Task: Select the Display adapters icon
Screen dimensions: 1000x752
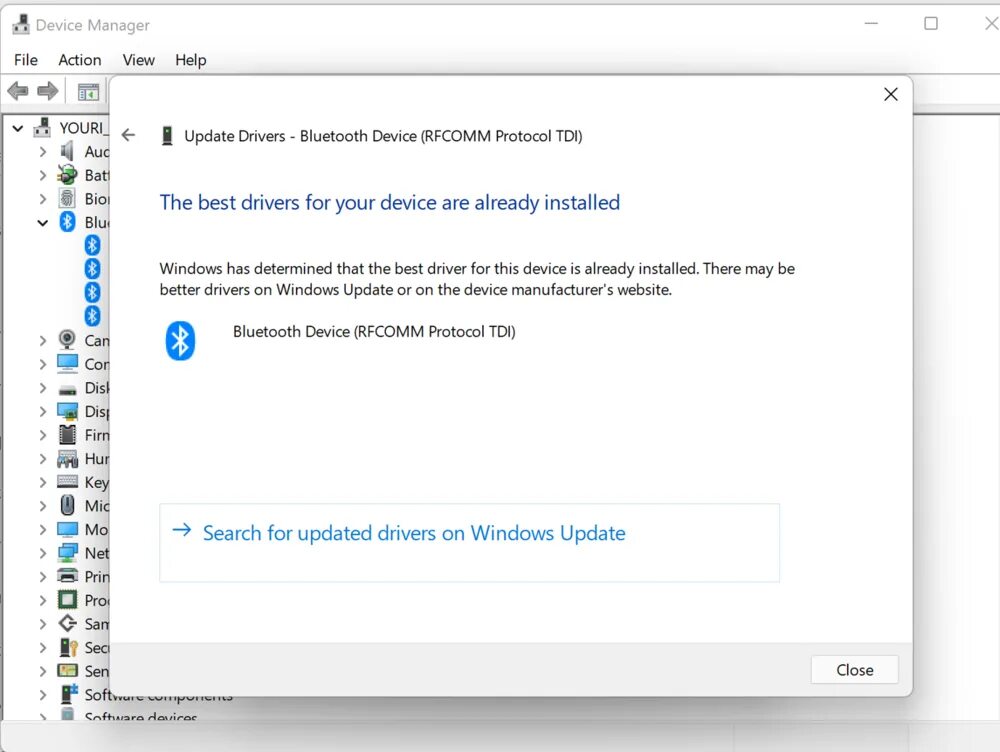Action: 67,411
